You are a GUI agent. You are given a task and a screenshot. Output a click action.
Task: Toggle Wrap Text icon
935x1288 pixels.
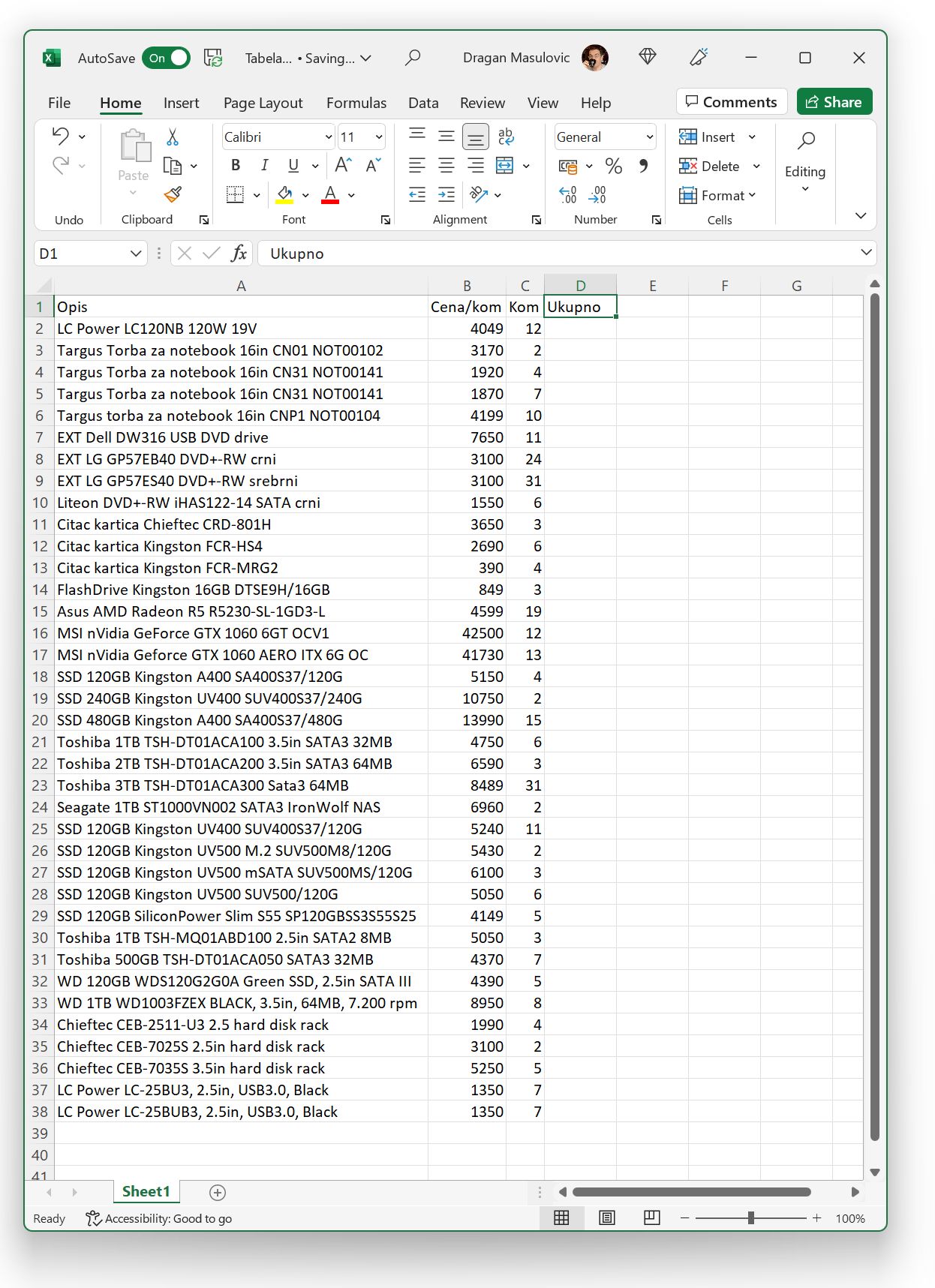click(506, 136)
